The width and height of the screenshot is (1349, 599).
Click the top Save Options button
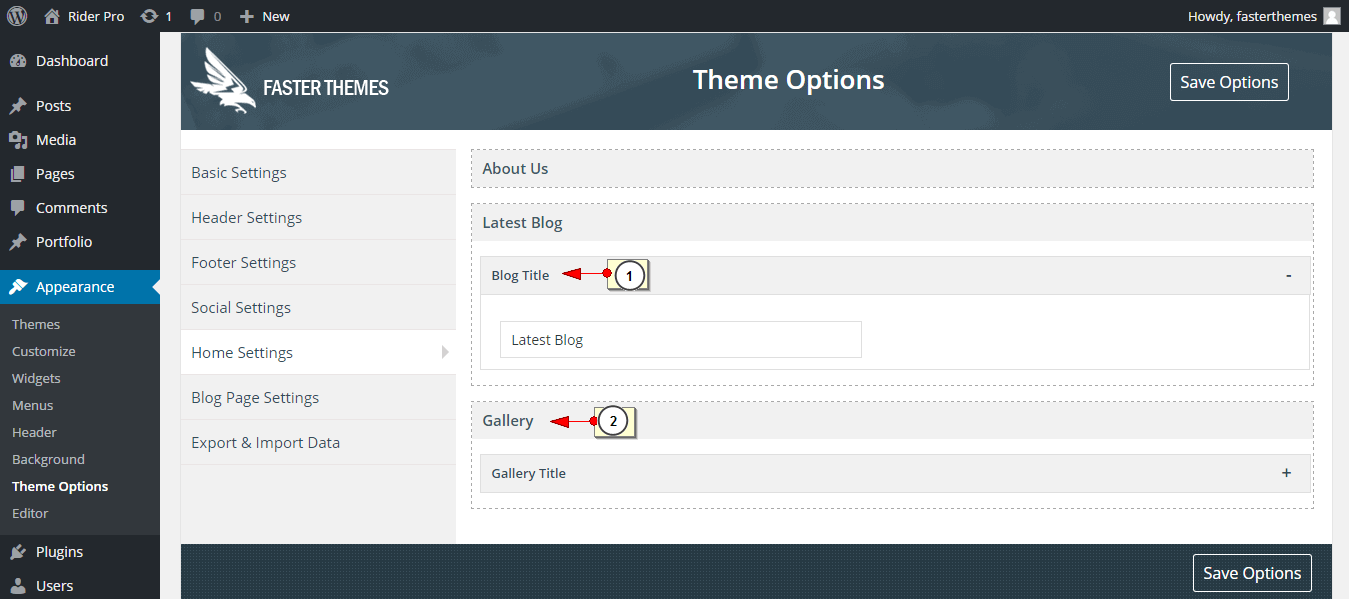1229,82
